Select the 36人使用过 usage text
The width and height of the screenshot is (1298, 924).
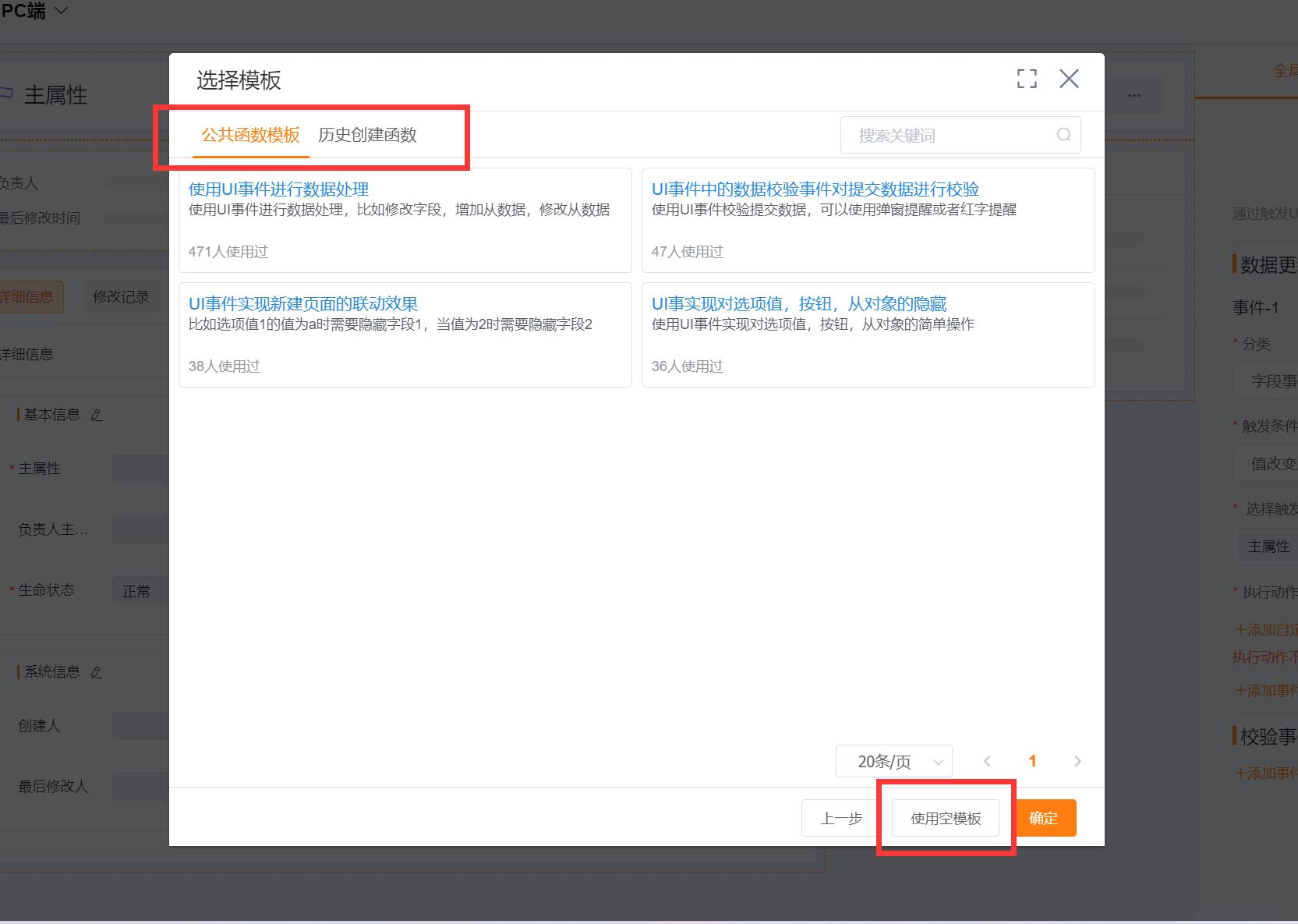[687, 366]
